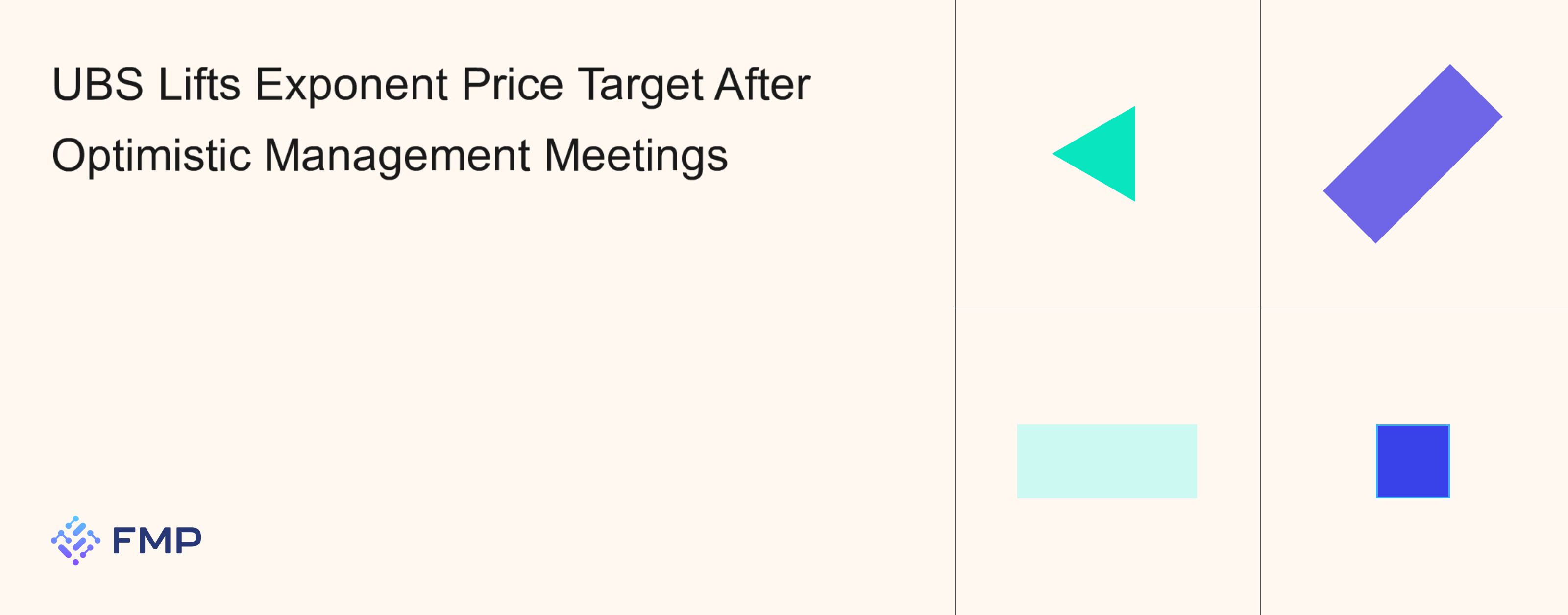Click the word "Price" in headline

513,85
